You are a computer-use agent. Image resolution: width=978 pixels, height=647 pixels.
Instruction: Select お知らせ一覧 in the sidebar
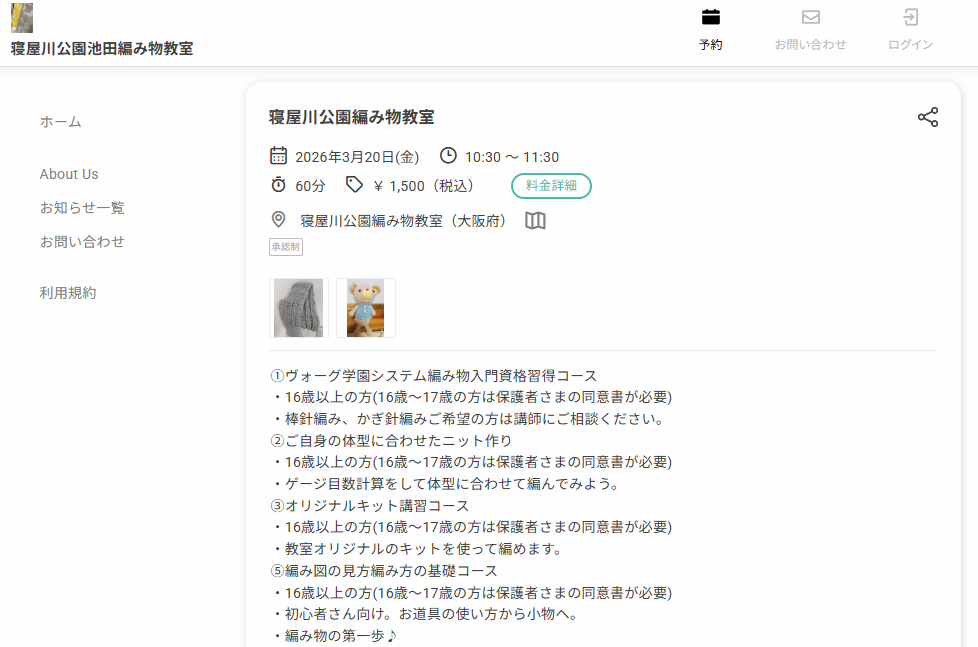point(82,208)
